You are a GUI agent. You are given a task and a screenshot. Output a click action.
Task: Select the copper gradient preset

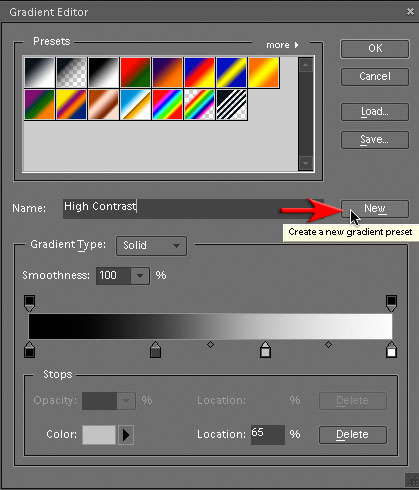[103, 104]
